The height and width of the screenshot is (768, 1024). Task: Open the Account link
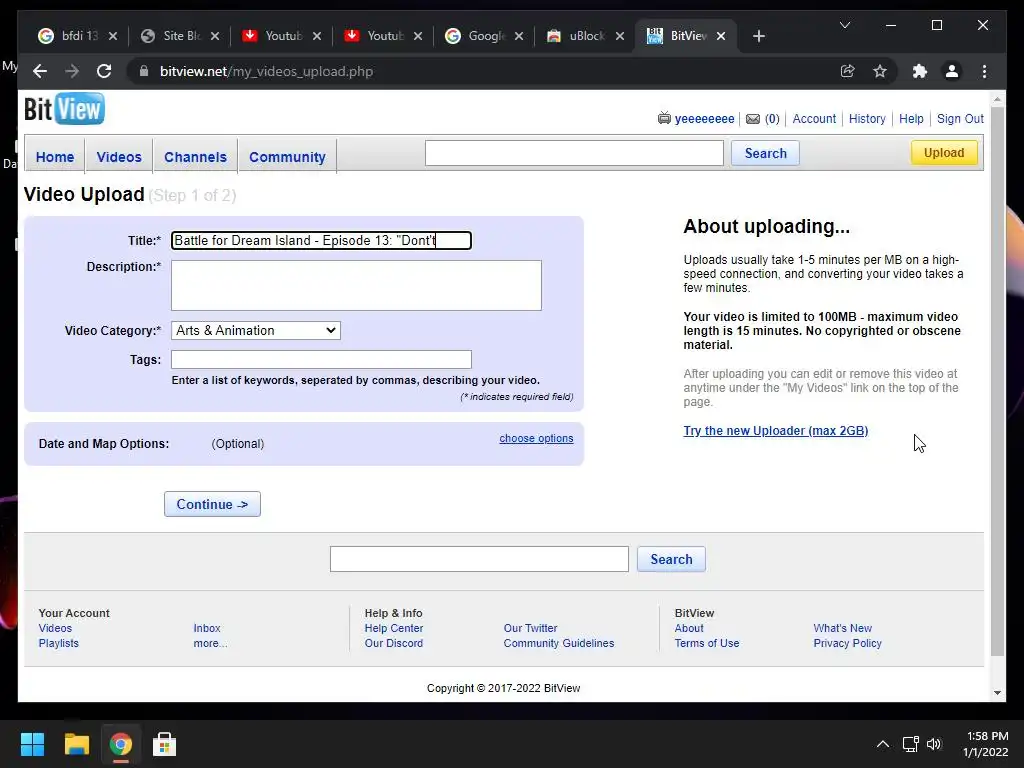click(814, 119)
